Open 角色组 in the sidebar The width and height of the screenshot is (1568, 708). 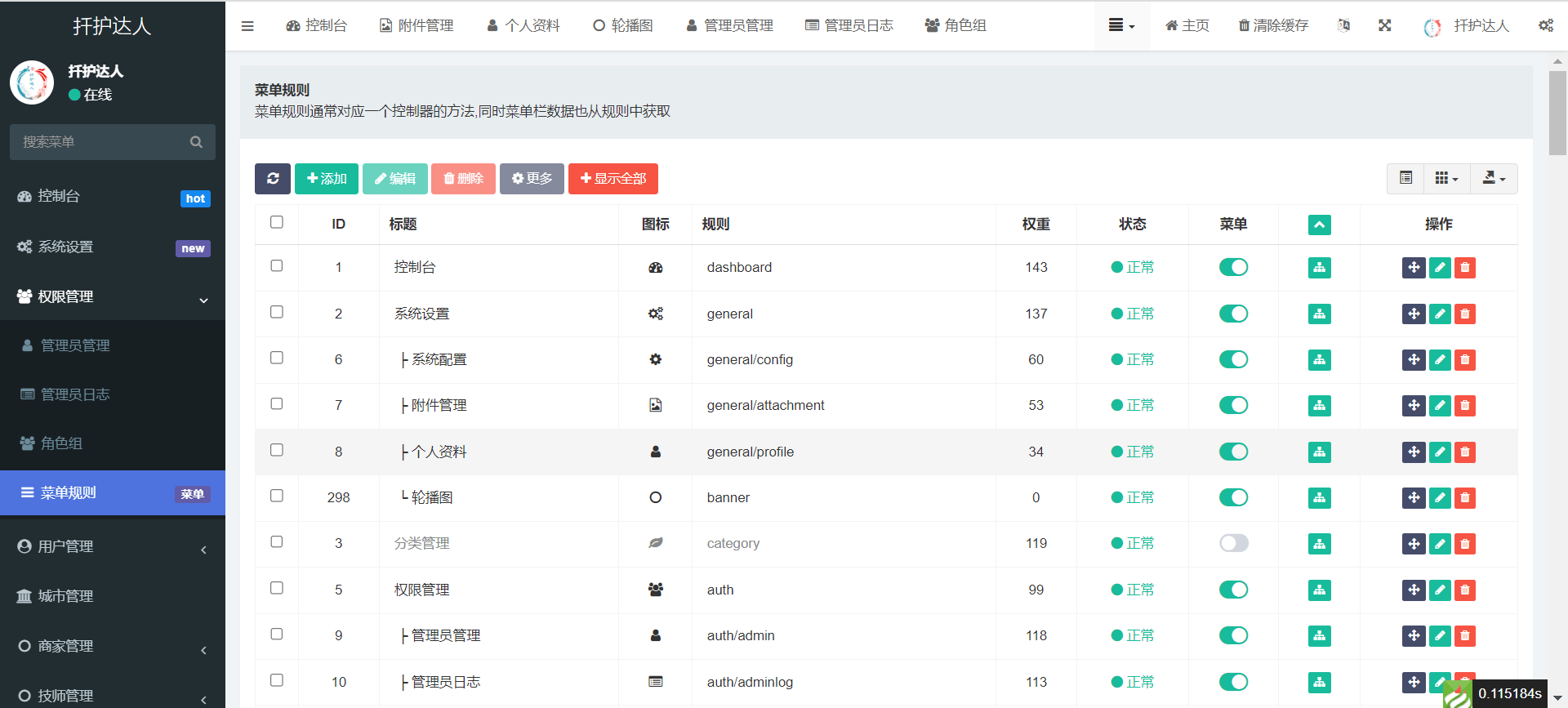click(x=62, y=443)
